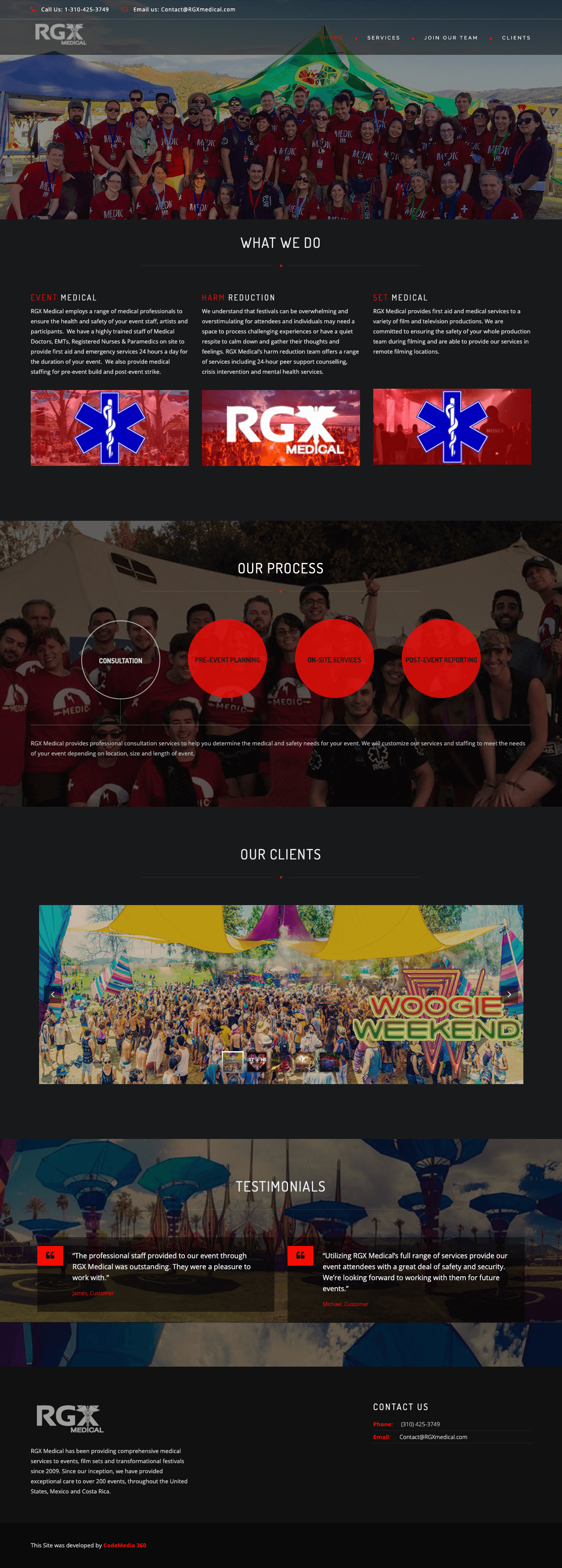The image size is (562, 1568).
Task: Select the heart-shaped second carousel thumbnail
Action: (x=257, y=1061)
